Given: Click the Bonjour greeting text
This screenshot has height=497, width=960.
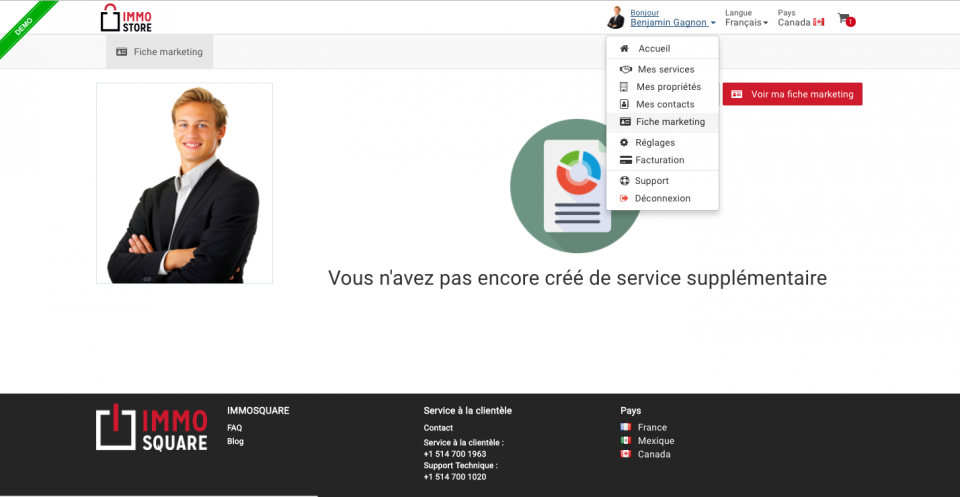Looking at the screenshot, I should point(645,13).
